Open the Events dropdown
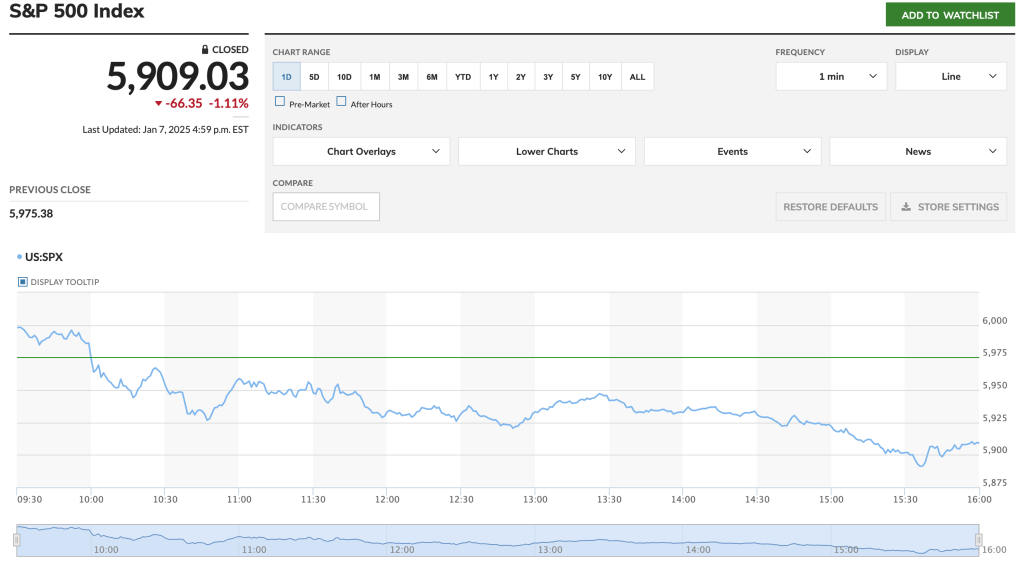 coord(732,152)
